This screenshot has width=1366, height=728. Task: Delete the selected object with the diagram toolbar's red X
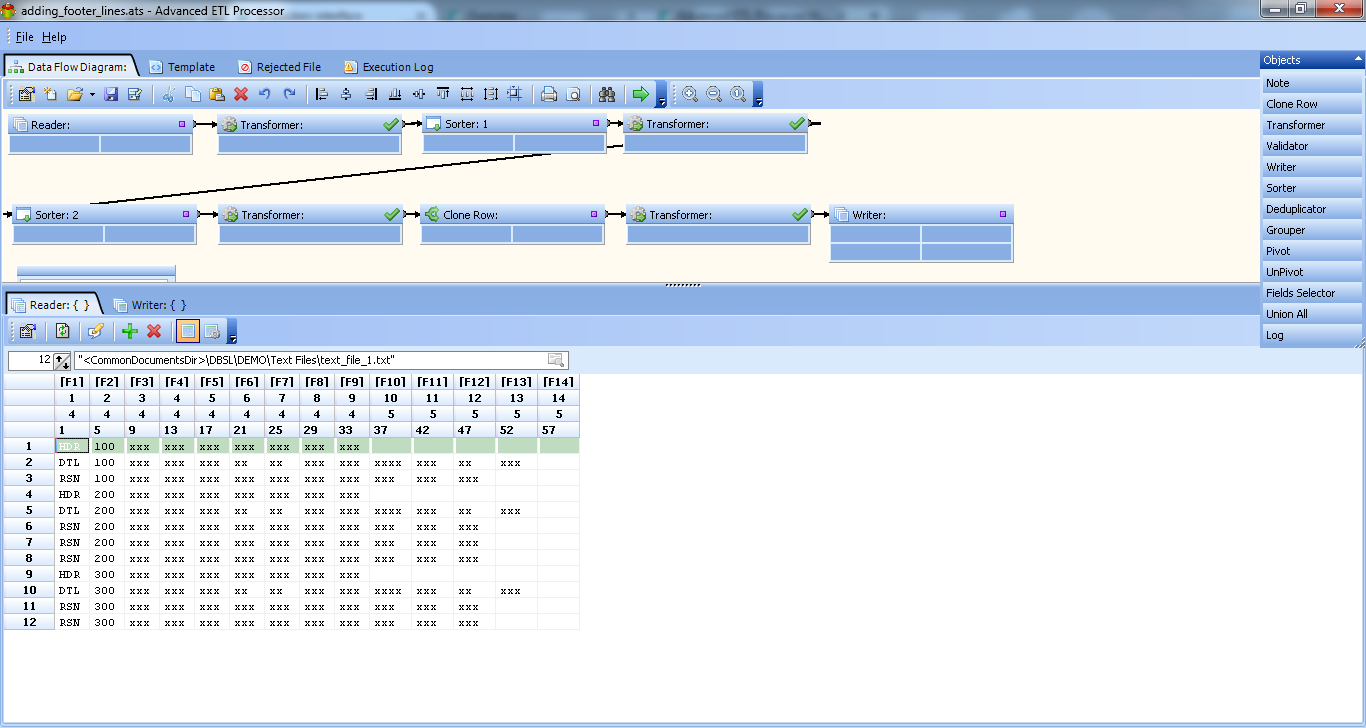point(241,95)
